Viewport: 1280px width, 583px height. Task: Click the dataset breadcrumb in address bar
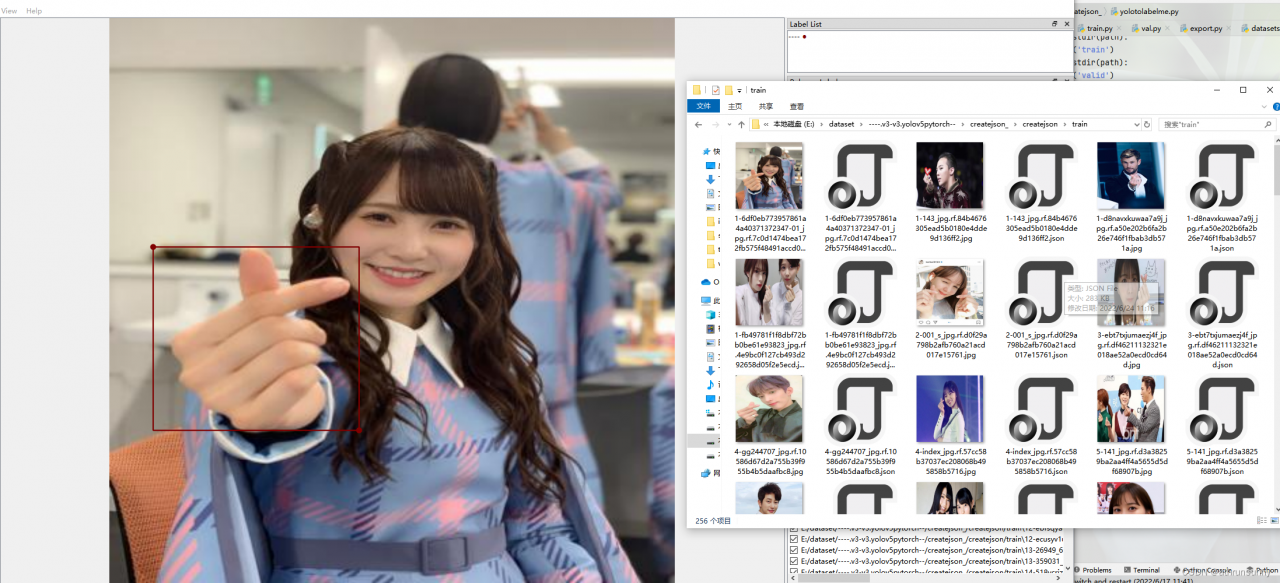pyautogui.click(x=842, y=124)
